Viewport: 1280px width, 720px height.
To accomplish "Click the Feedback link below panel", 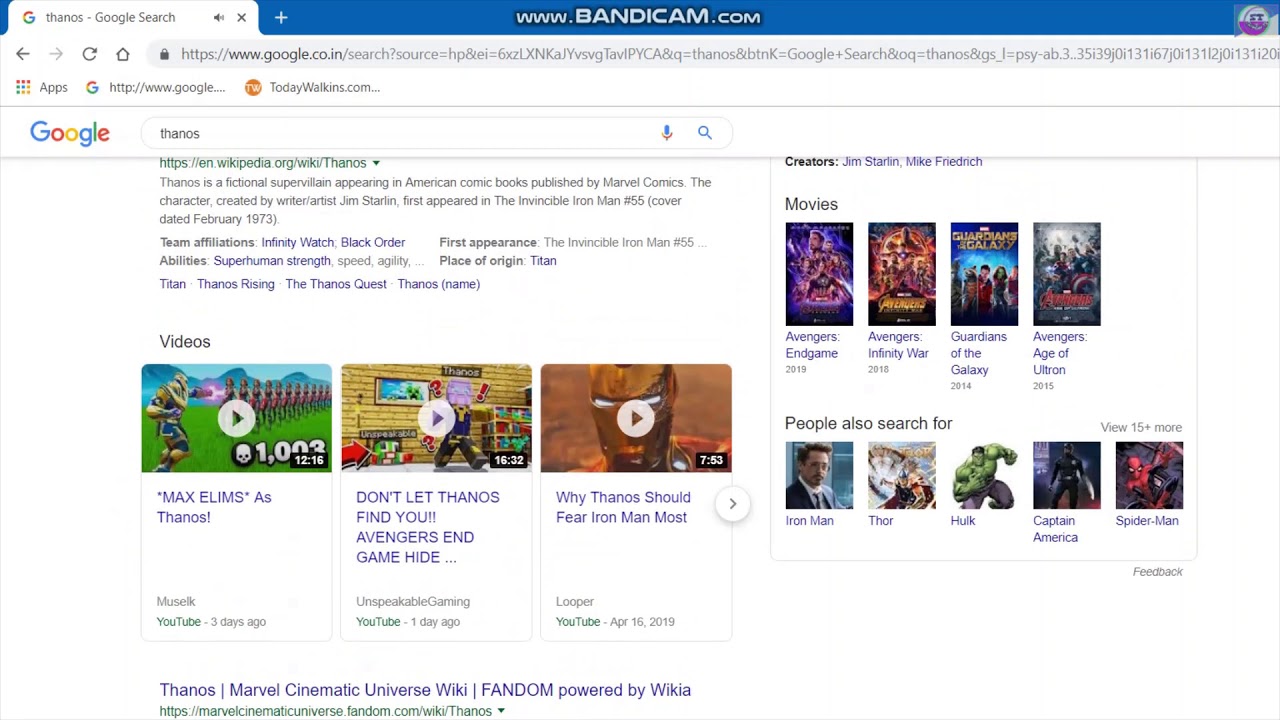I will coord(1157,572).
